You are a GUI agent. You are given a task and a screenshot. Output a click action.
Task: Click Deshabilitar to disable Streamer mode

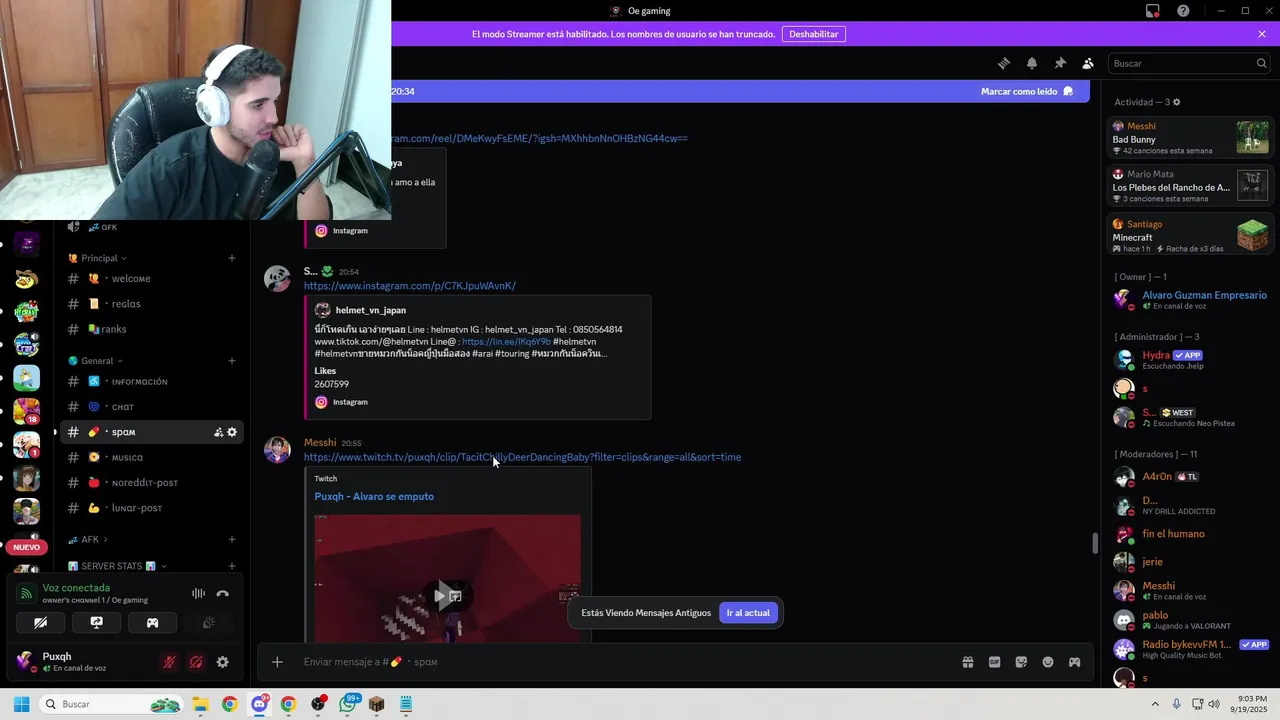pos(813,34)
